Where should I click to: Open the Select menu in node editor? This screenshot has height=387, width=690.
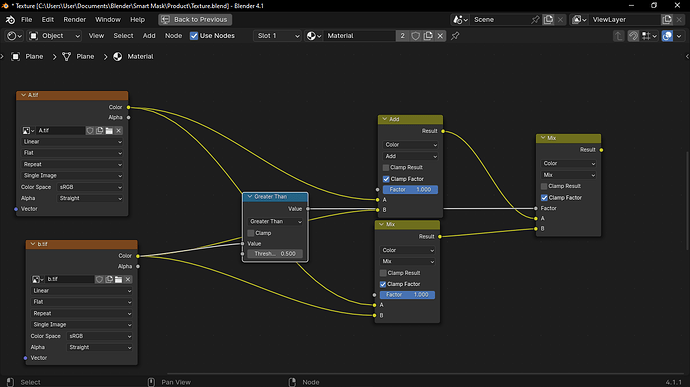pos(123,36)
